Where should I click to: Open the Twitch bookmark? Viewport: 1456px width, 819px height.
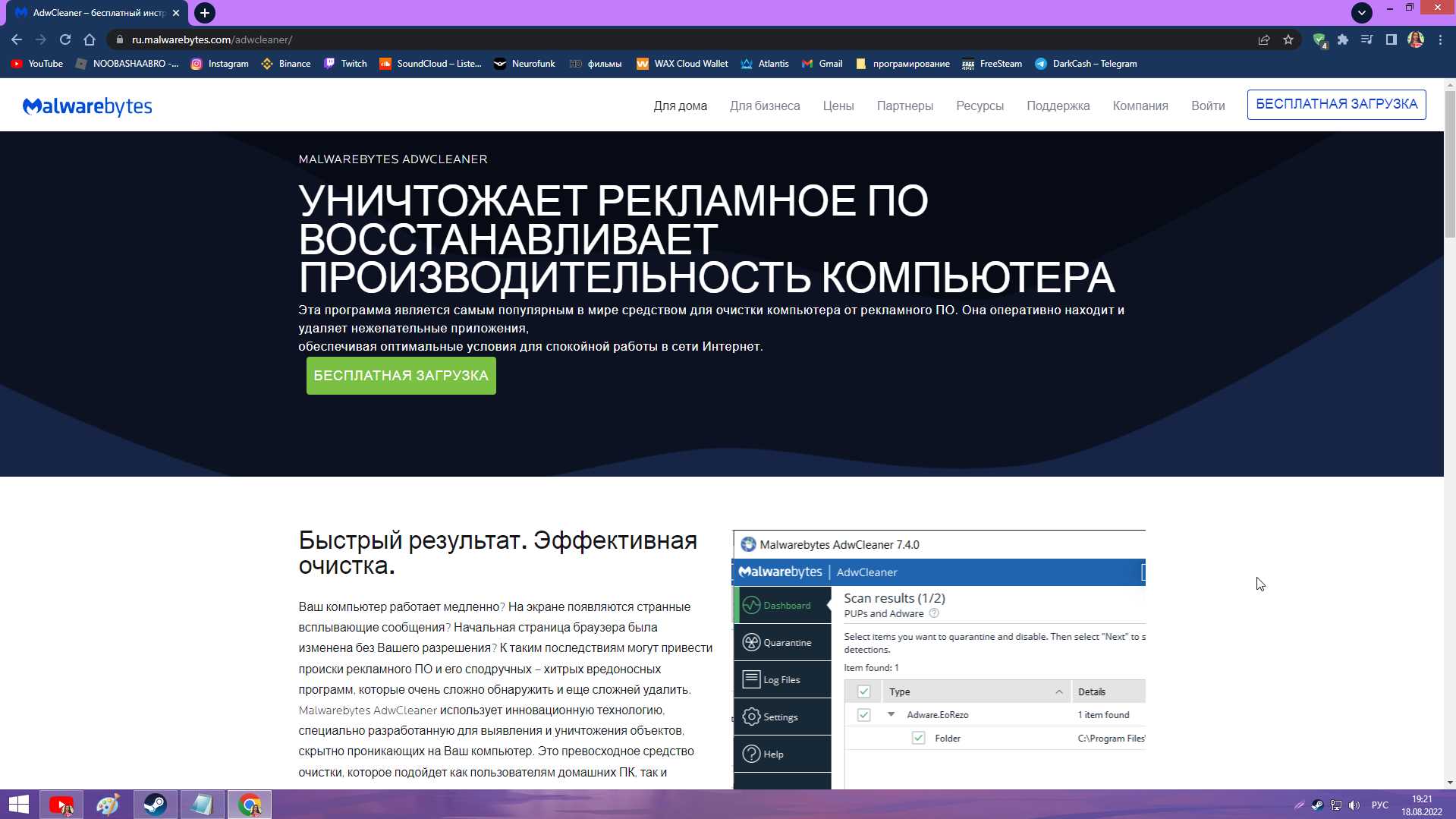pos(345,64)
